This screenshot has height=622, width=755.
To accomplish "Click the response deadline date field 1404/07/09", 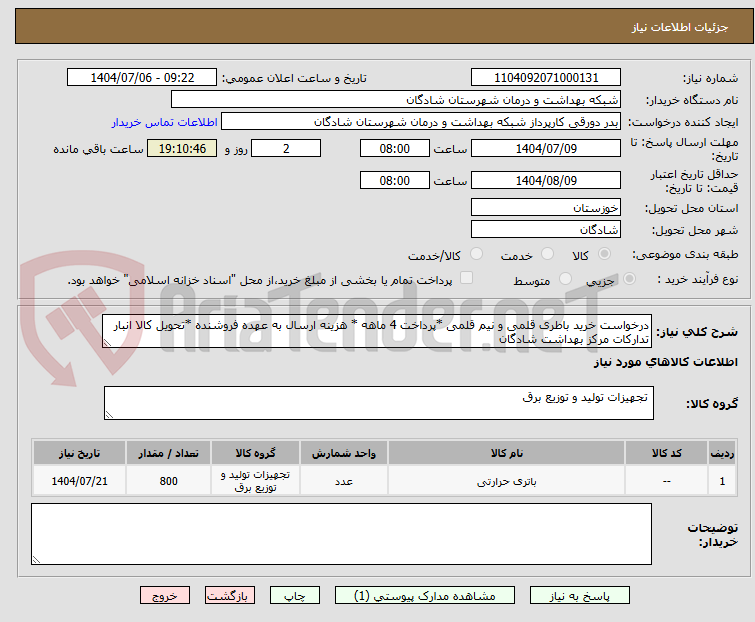I will (x=545, y=149).
